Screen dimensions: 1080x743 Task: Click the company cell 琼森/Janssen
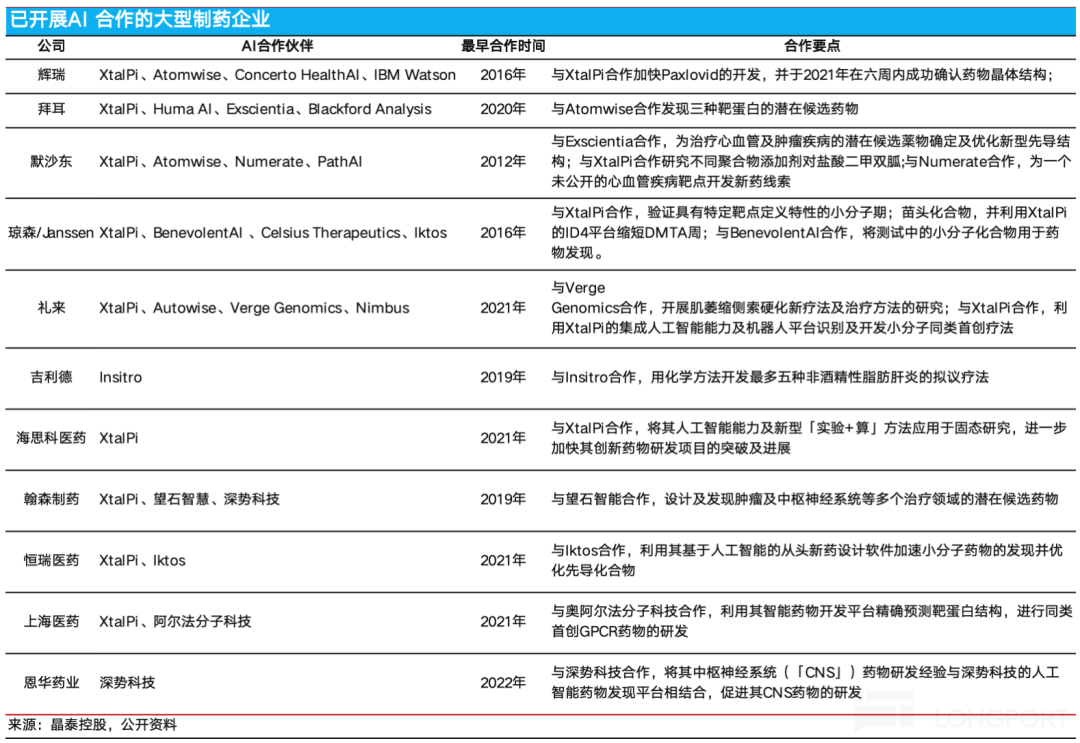pos(51,233)
